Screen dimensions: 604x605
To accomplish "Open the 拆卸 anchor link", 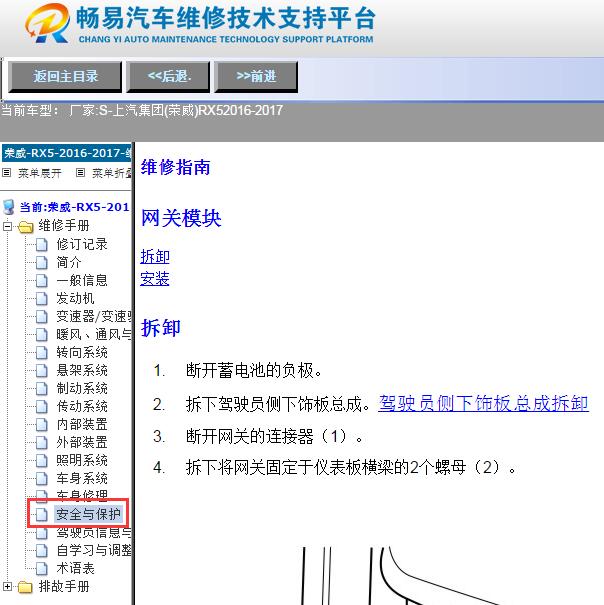I will pos(155,257).
